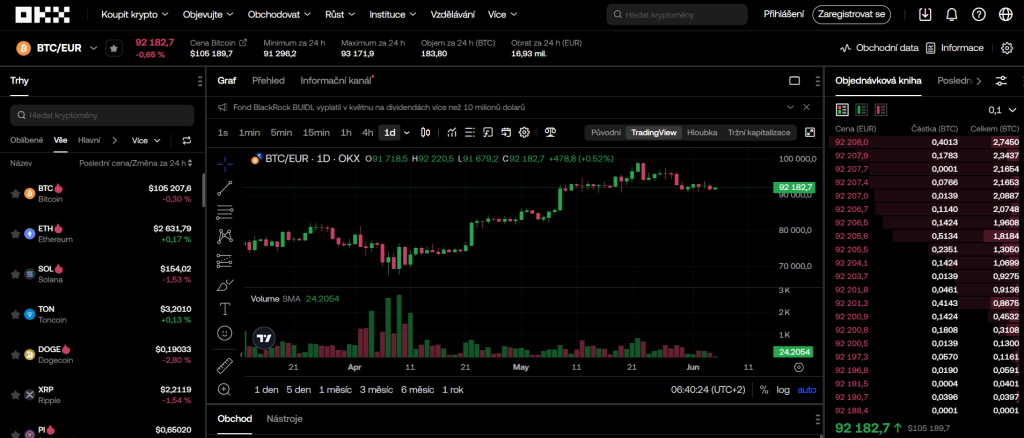Open the Nástroje tab
This screenshot has height=438, width=1024.
[285, 418]
